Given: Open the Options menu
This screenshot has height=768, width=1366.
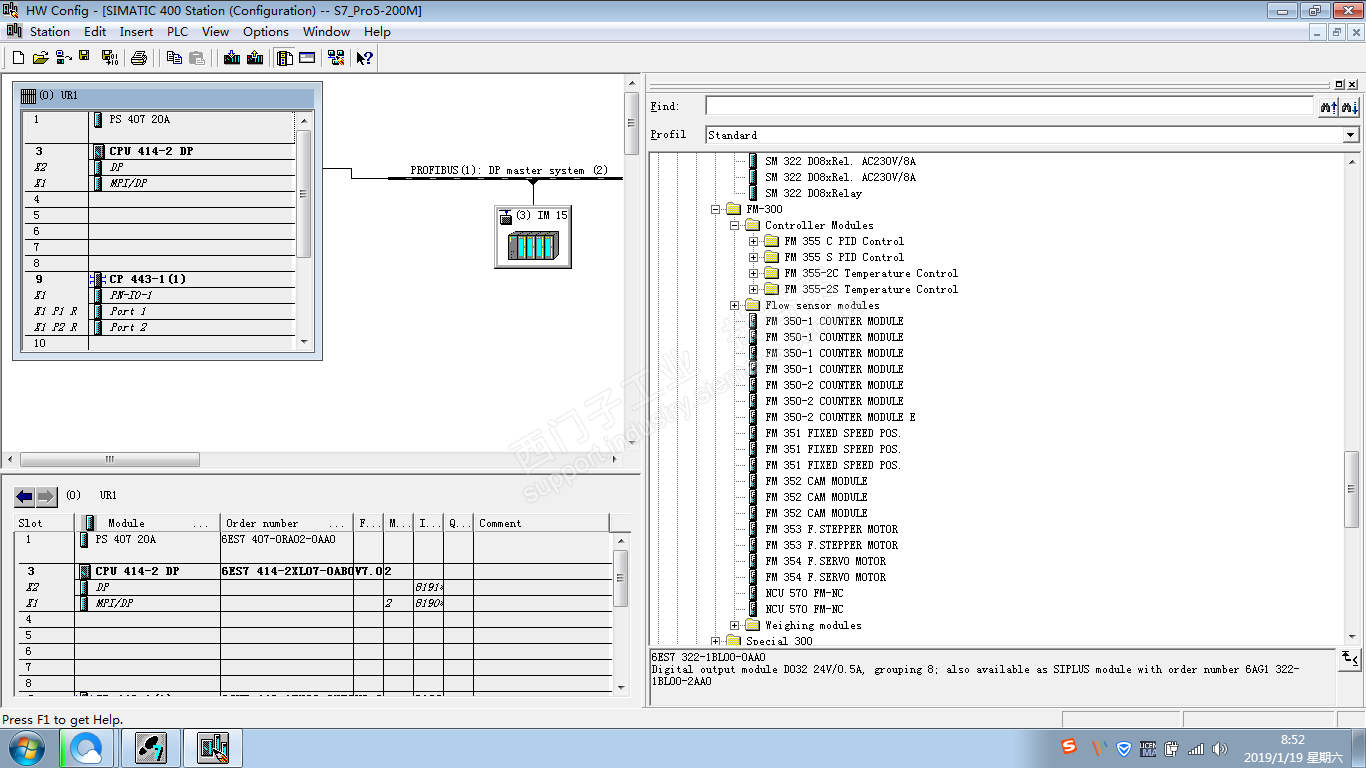Looking at the screenshot, I should 265,32.
